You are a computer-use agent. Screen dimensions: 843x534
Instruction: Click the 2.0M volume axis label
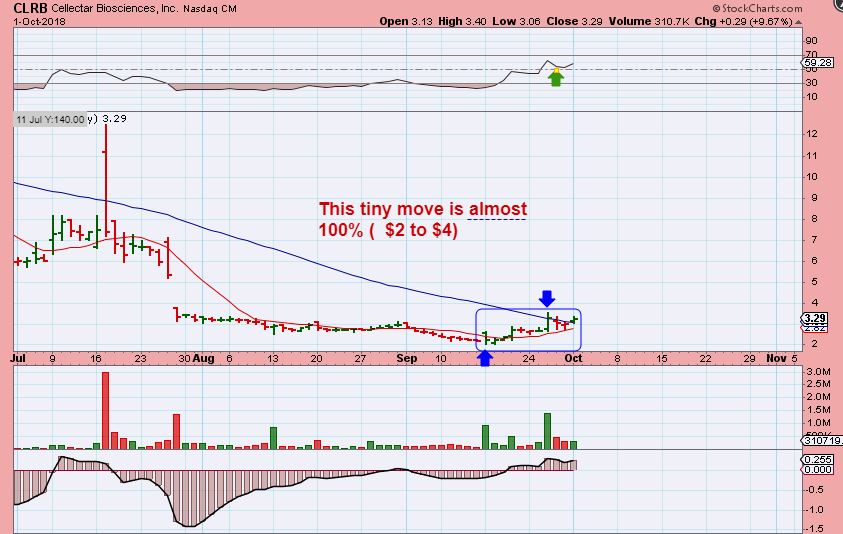(x=817, y=396)
